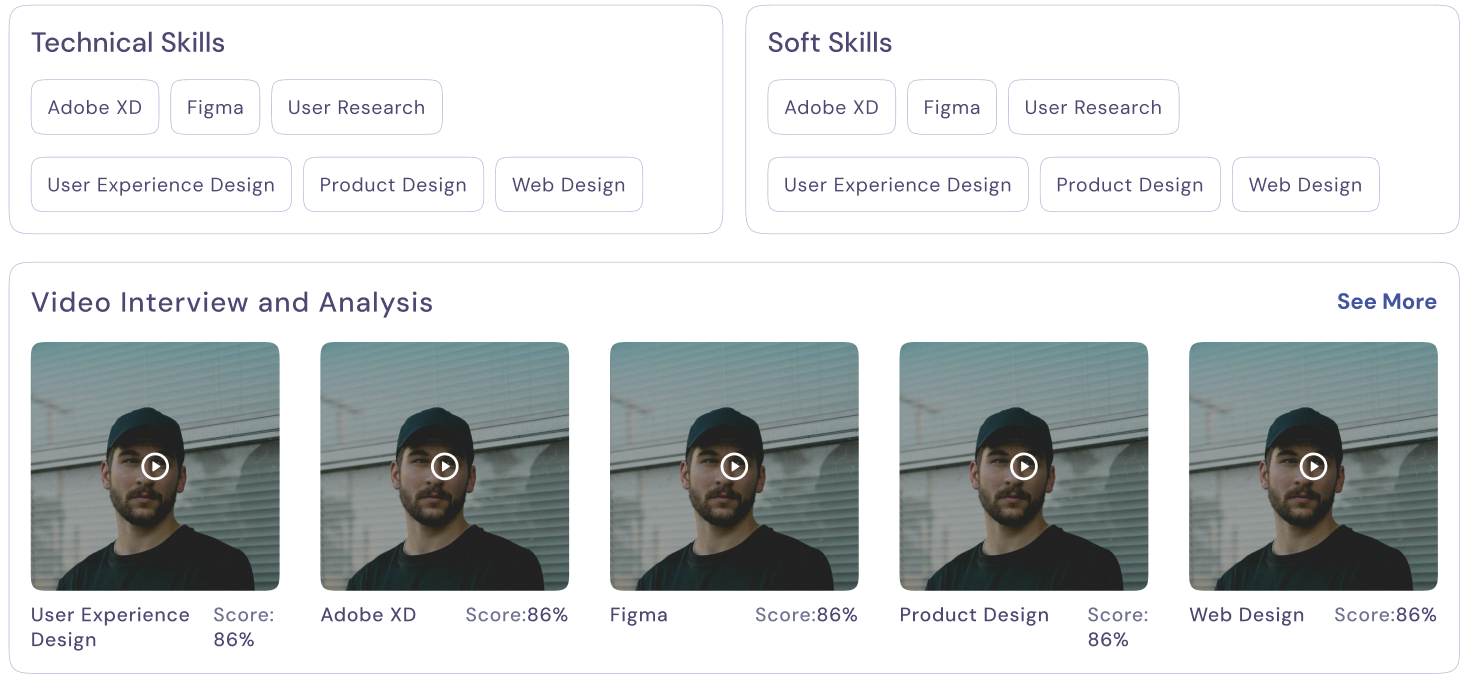Viewport: 1466px width, 680px height.
Task: Pick Web Design tag in Soft Skills
Action: (x=1305, y=185)
